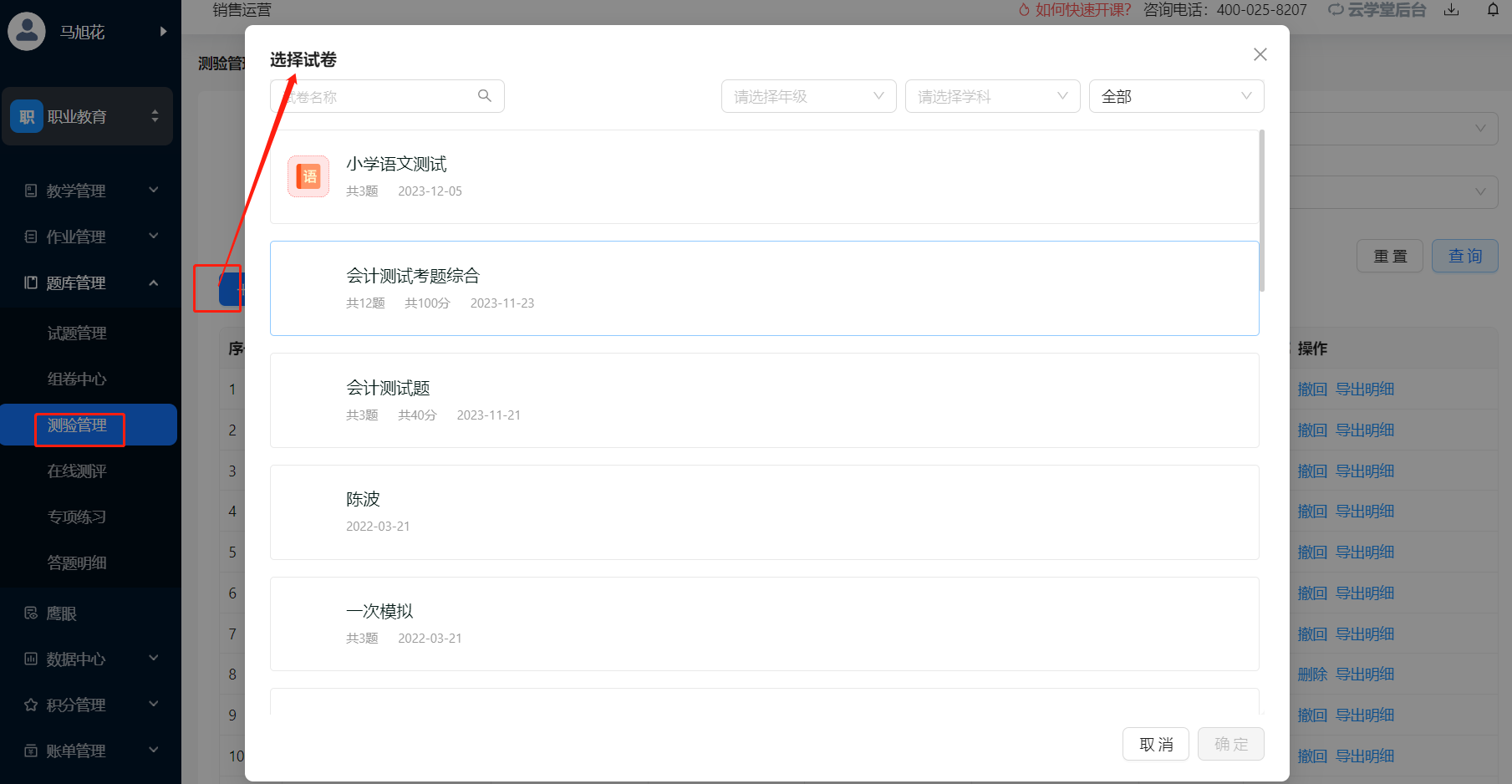Click 撤回 in table row 5
This screenshot has height=784, width=1512.
coord(1312,552)
